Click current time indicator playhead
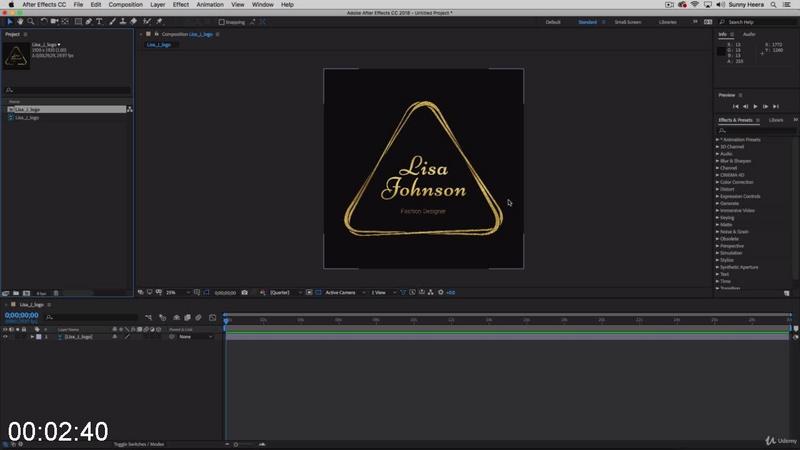This screenshot has width=800, height=450. tap(227, 320)
